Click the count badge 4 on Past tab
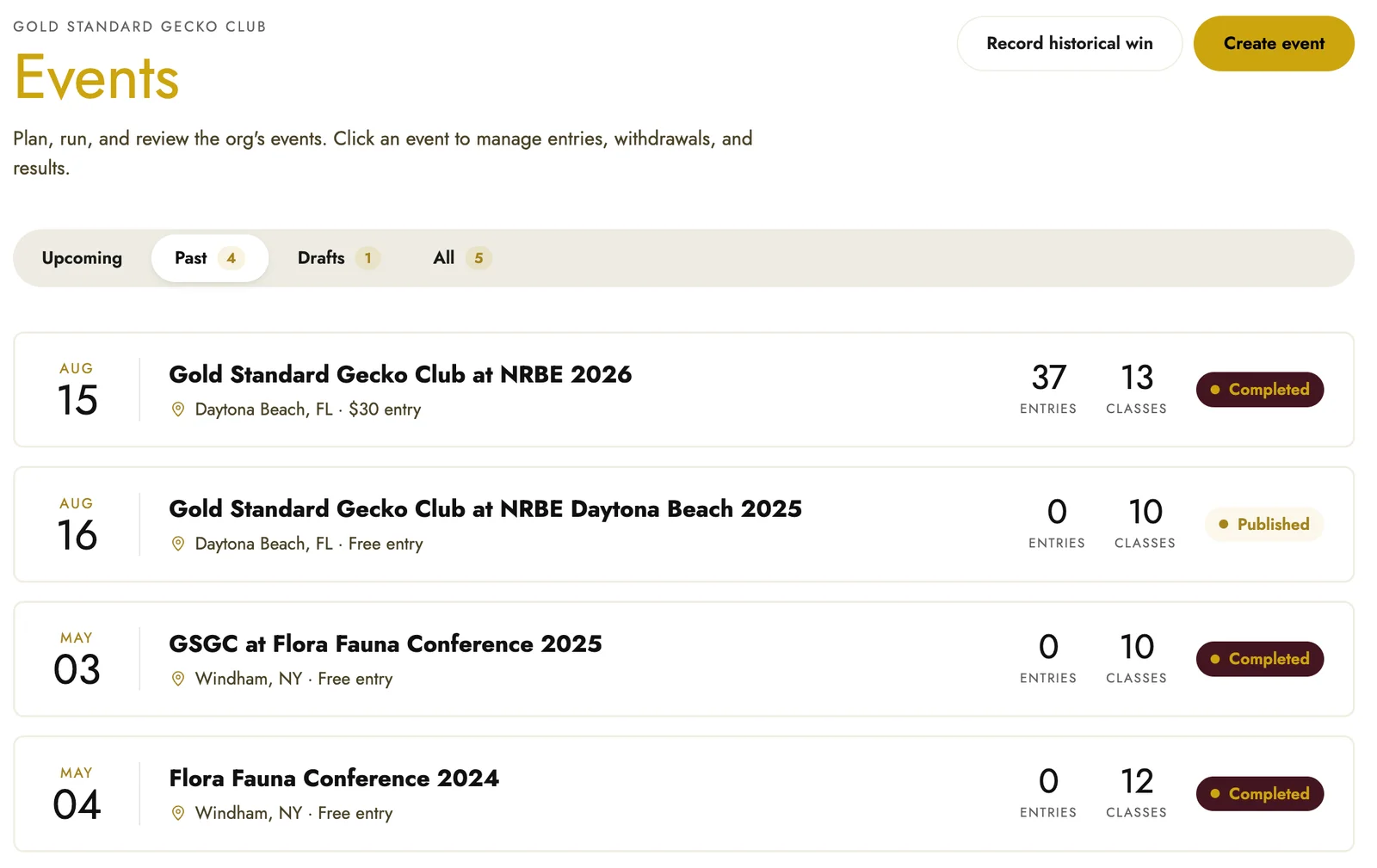 coord(231,258)
